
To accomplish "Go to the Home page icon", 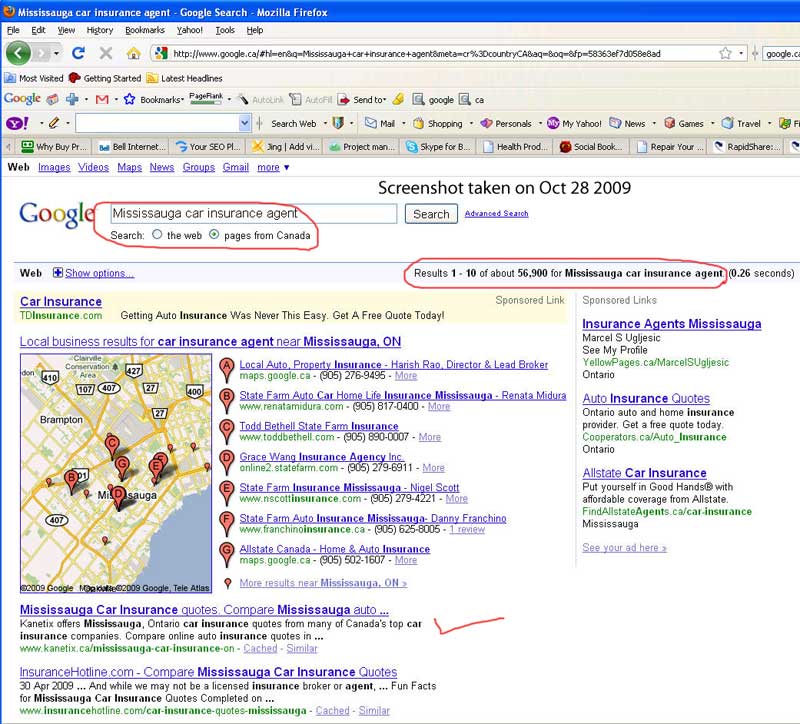I will pyautogui.click(x=133, y=53).
